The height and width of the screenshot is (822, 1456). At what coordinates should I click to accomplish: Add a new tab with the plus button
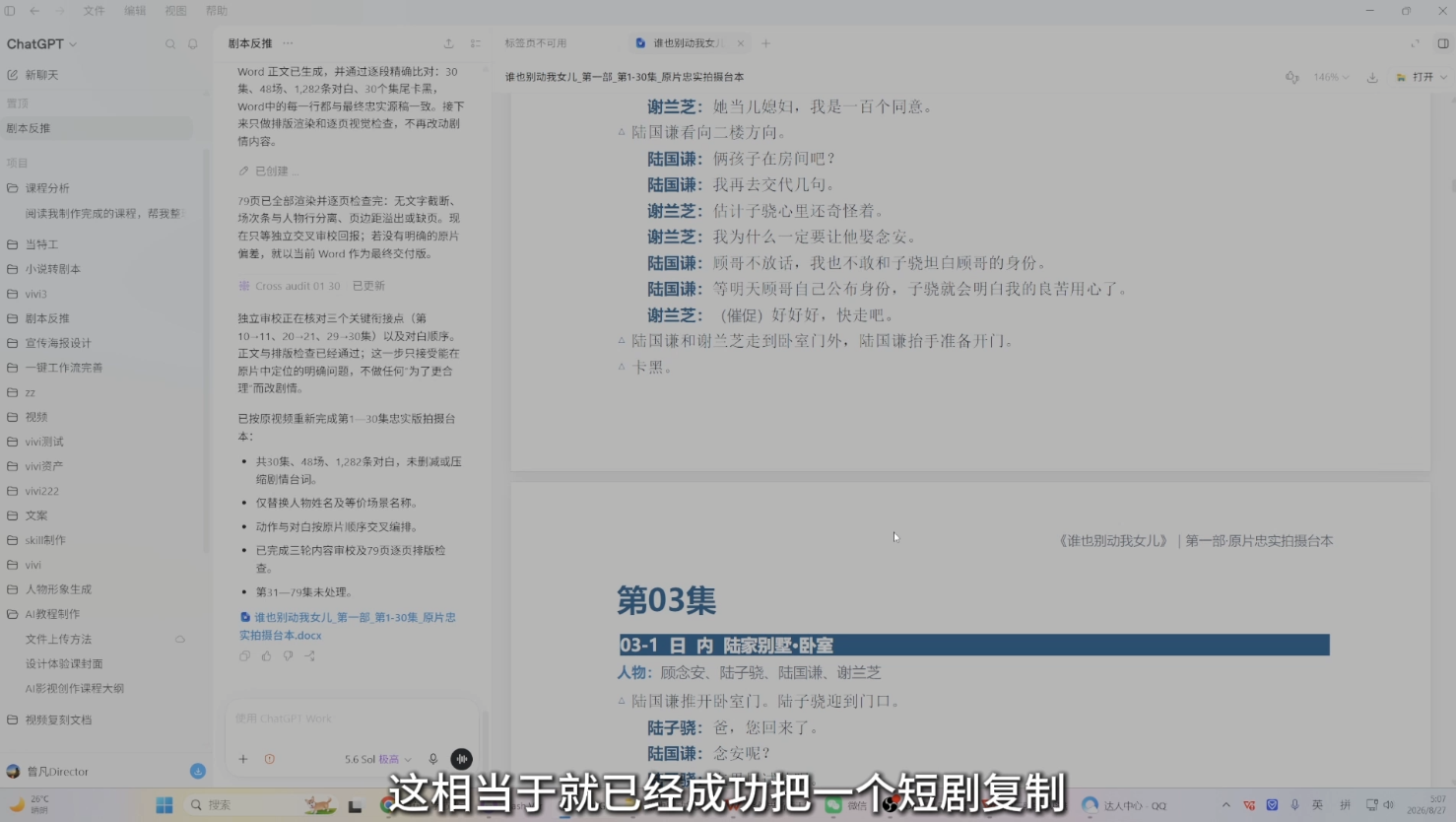[x=765, y=43]
